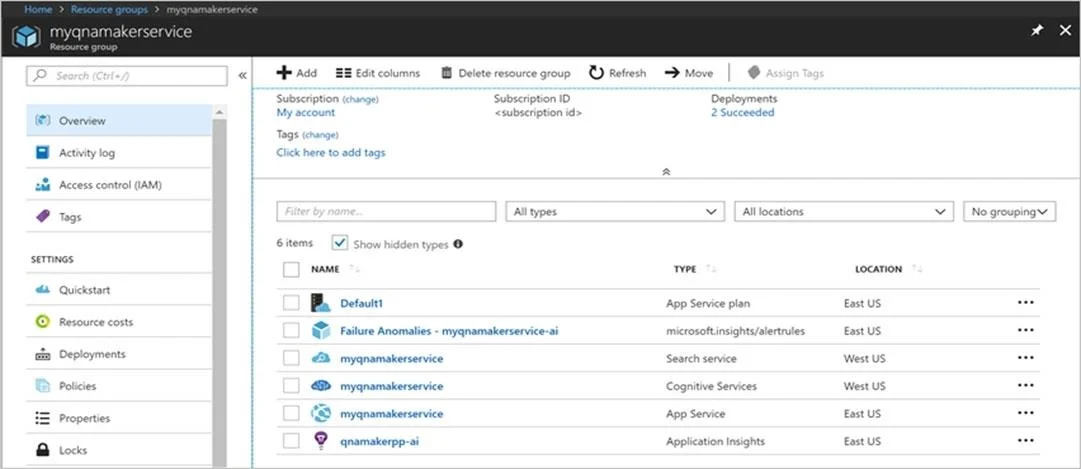Screen dimensions: 1081x469
Task: Open the 2 Succeeded deployments link
Action: coord(742,112)
